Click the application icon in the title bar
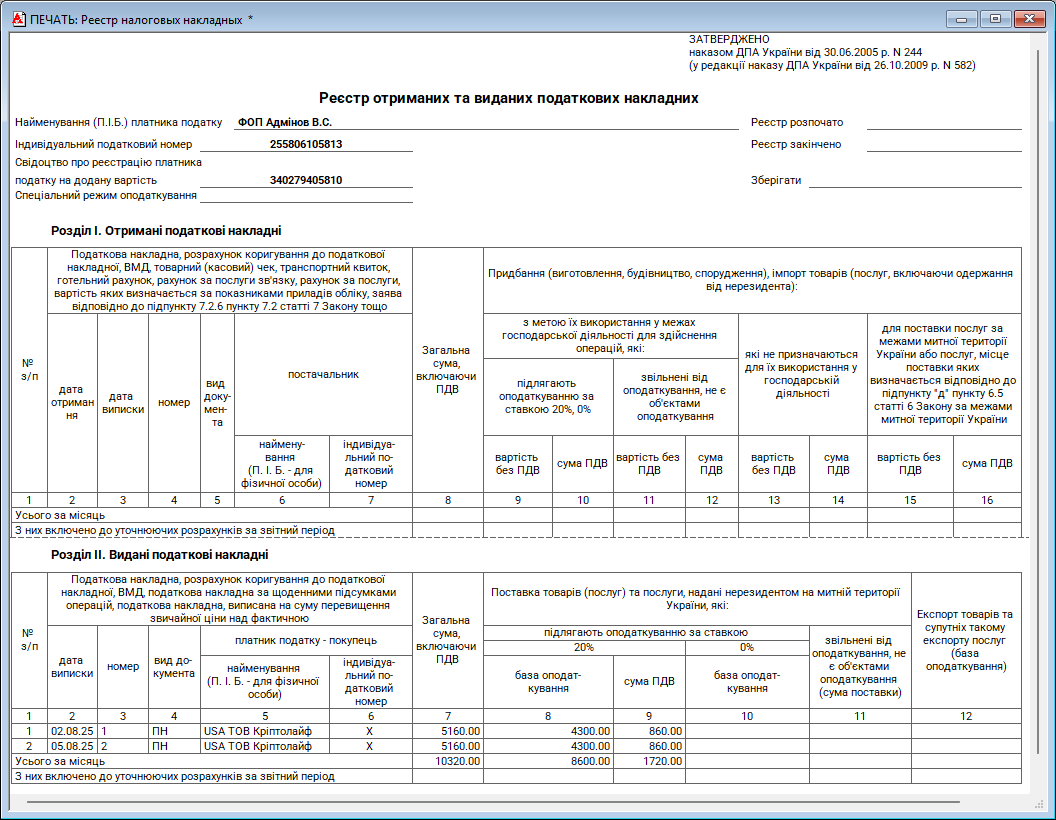 tap(17, 19)
